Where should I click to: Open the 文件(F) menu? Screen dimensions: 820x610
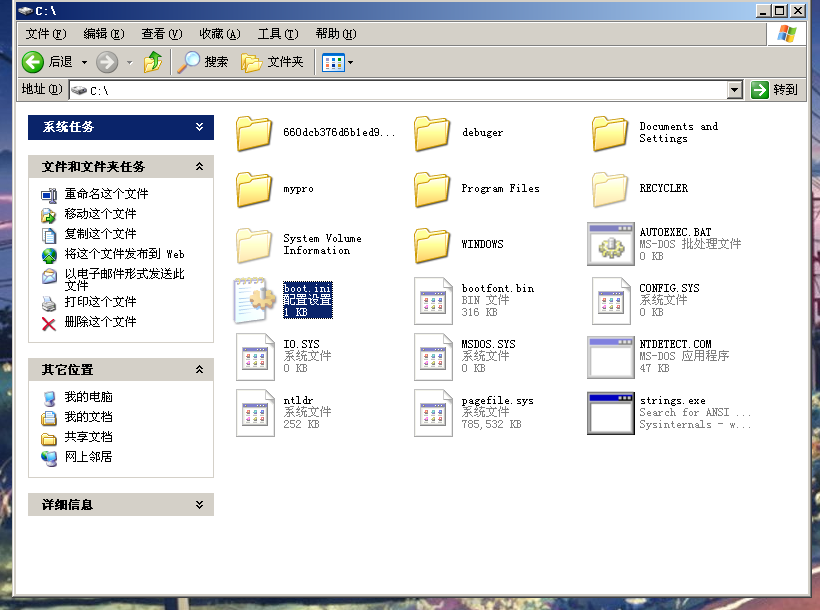tap(46, 34)
